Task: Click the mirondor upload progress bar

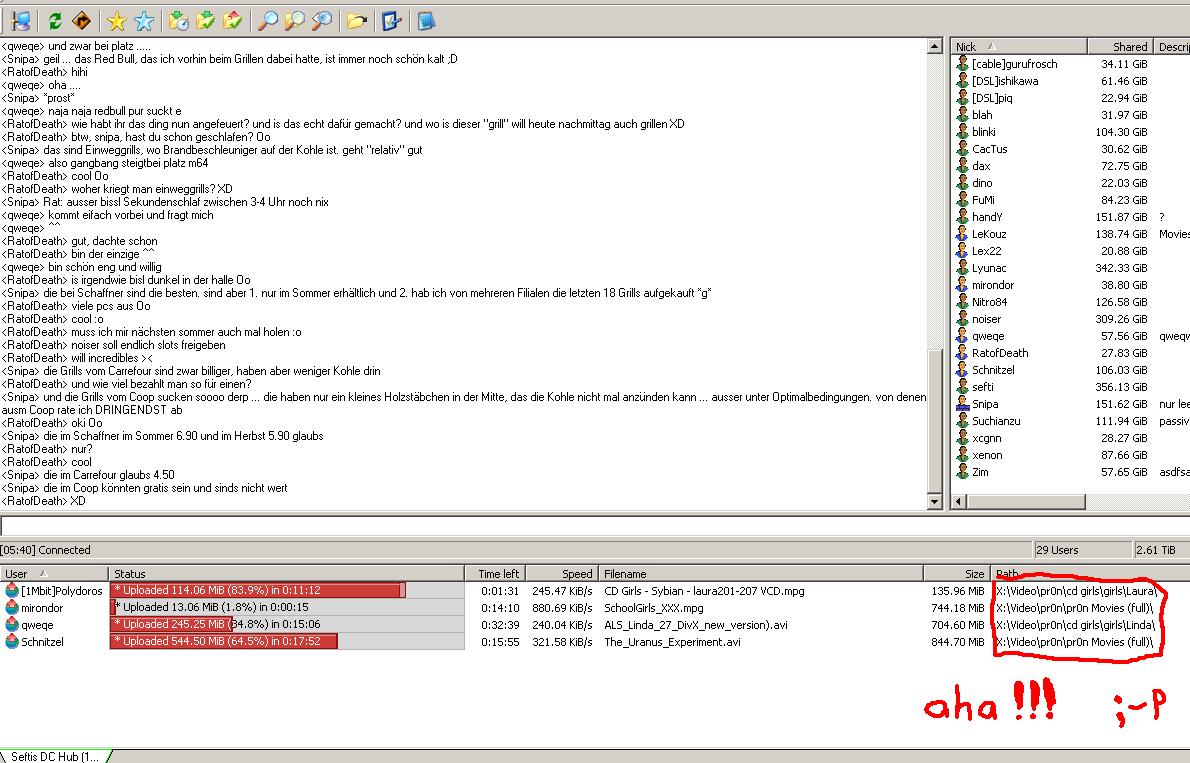Action: (286, 608)
